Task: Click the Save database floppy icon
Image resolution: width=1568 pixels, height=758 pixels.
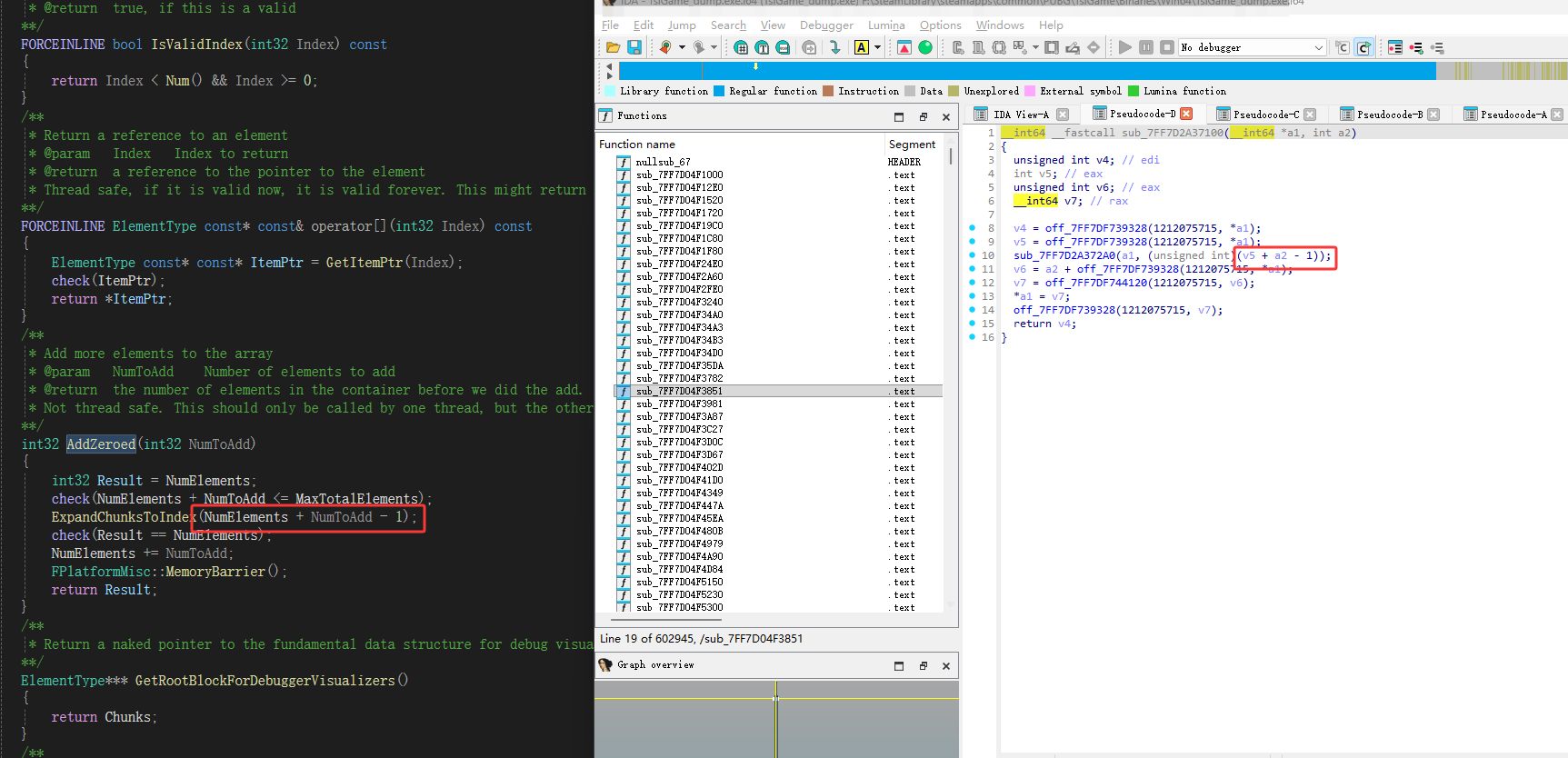Action: (x=634, y=47)
